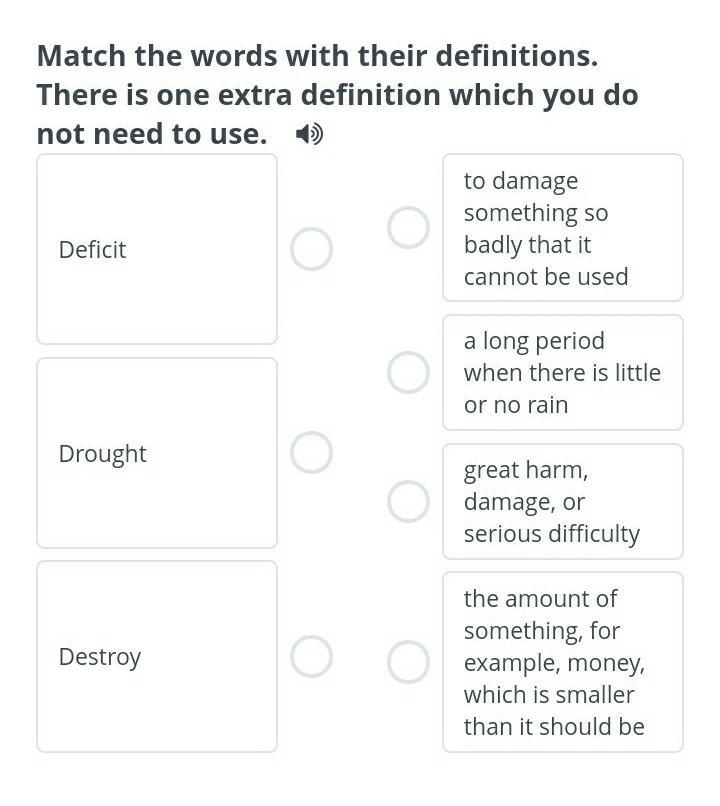Click the Deficit word card

point(157,249)
